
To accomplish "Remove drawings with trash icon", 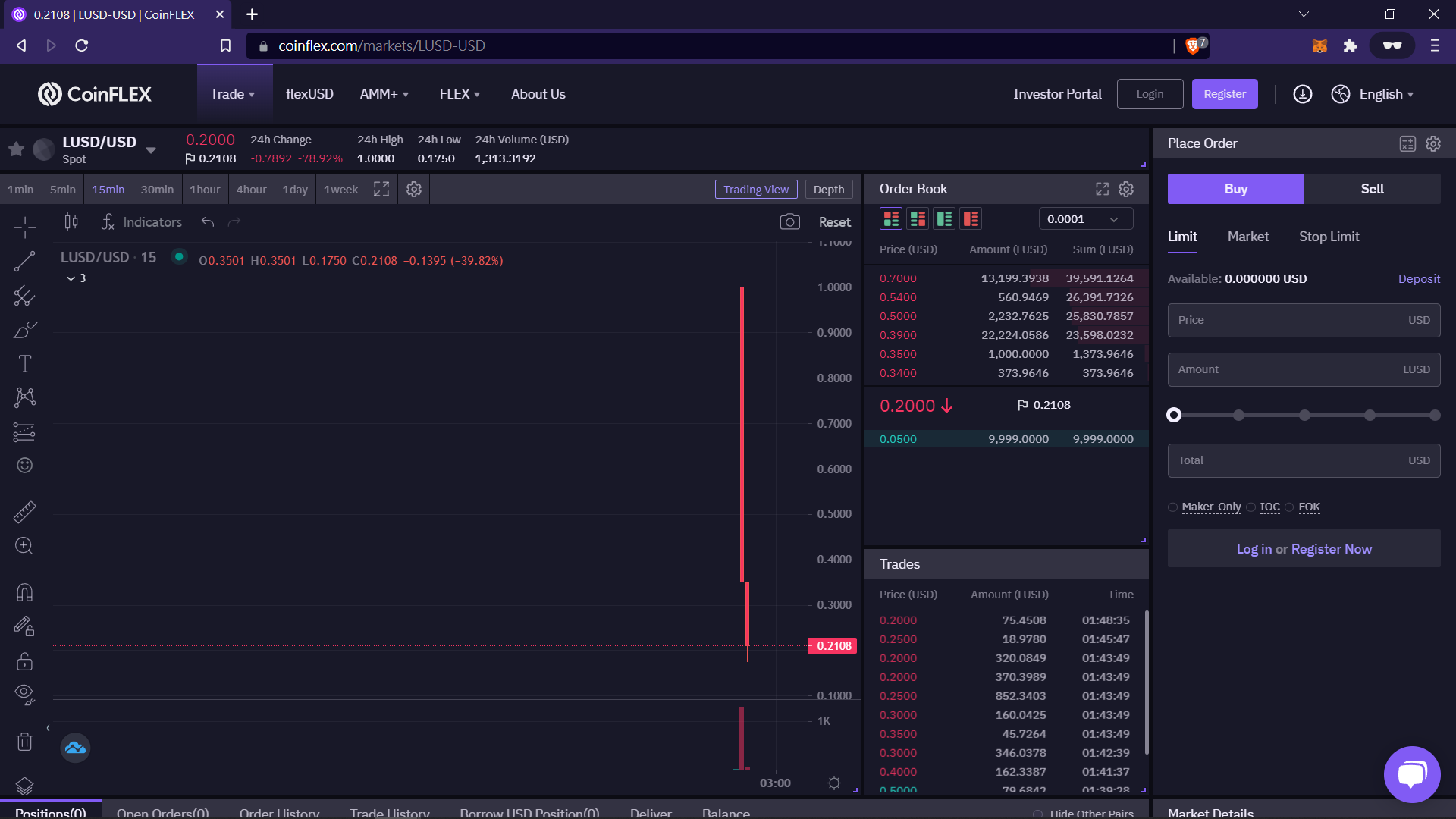I will (x=24, y=742).
